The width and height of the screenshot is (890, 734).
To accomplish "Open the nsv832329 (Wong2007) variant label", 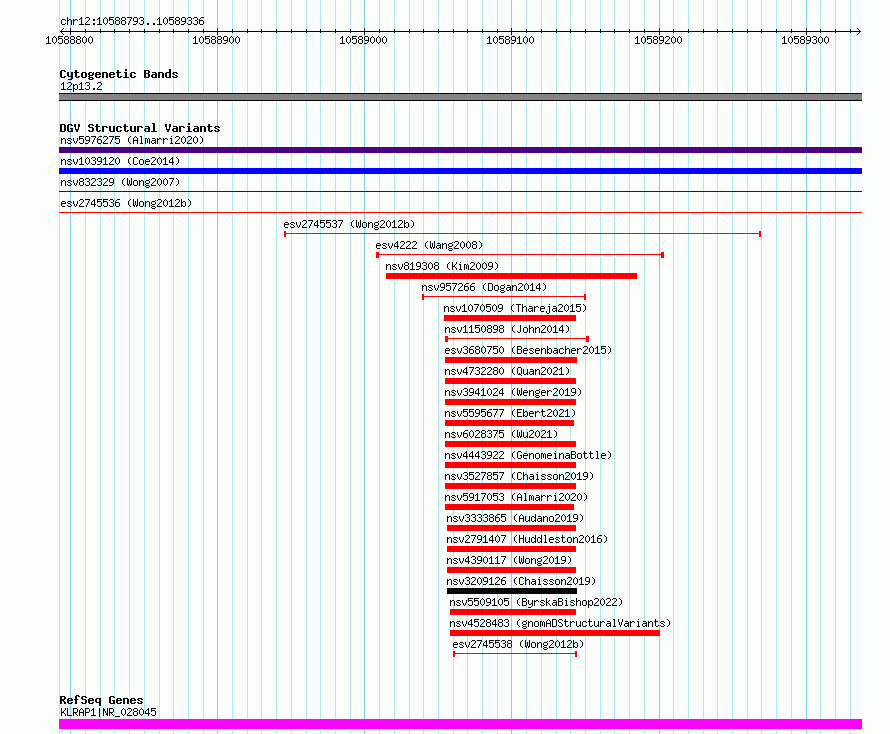I will pyautogui.click(x=120, y=182).
